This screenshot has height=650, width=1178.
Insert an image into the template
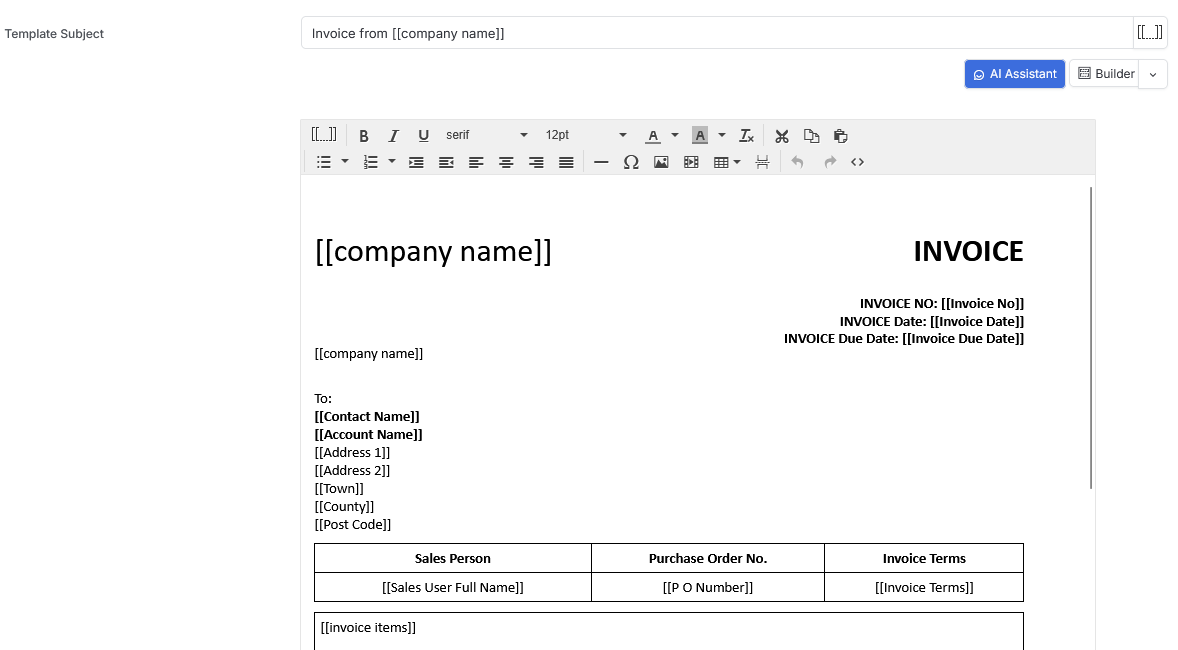coord(661,162)
